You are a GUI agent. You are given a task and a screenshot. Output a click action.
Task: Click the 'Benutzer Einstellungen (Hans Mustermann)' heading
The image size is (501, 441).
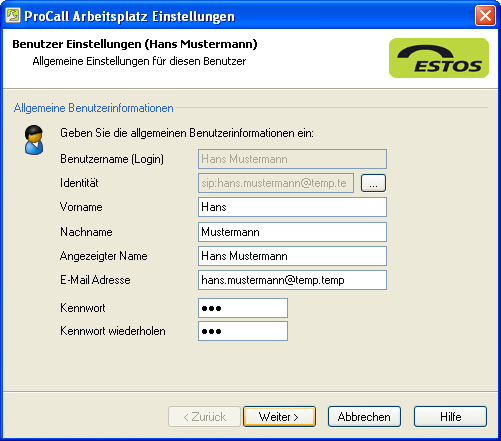(135, 44)
